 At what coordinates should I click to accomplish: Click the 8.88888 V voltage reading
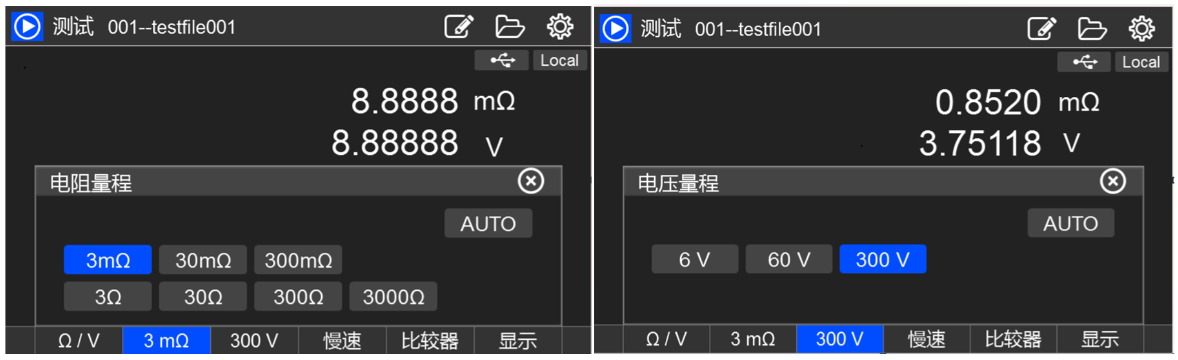click(x=418, y=143)
